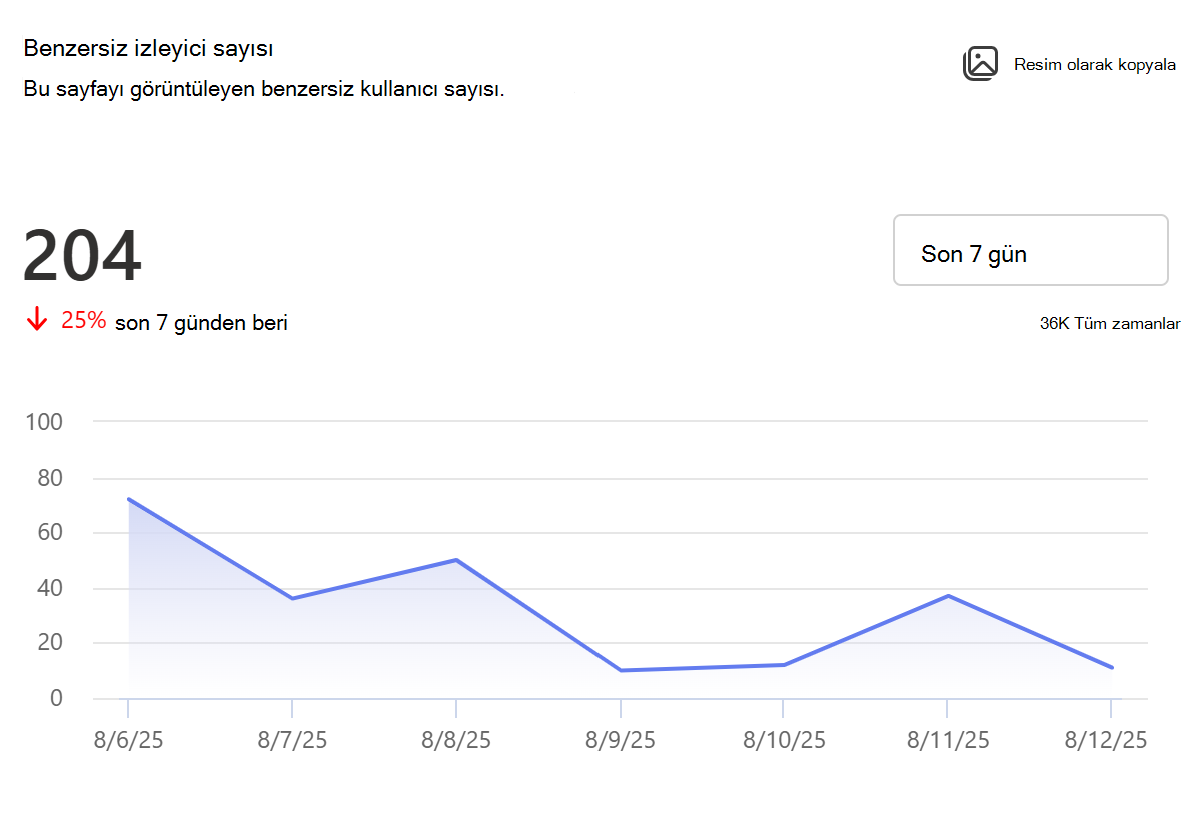The height and width of the screenshot is (820, 1192).
Task: Click the '8/6/25' axis date label
Action: (x=128, y=739)
